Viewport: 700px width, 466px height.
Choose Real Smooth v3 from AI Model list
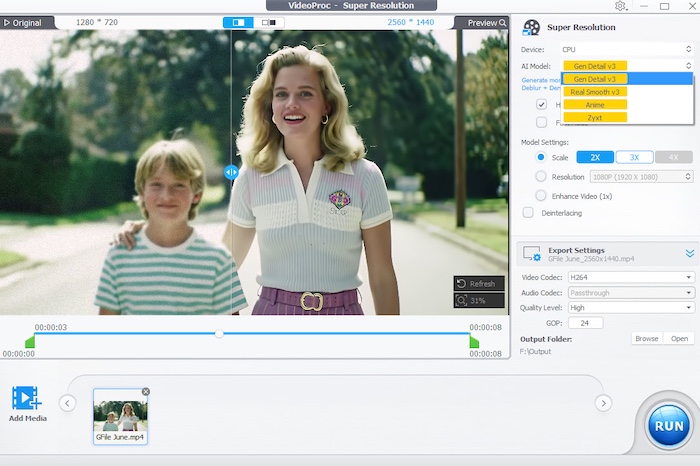click(595, 91)
